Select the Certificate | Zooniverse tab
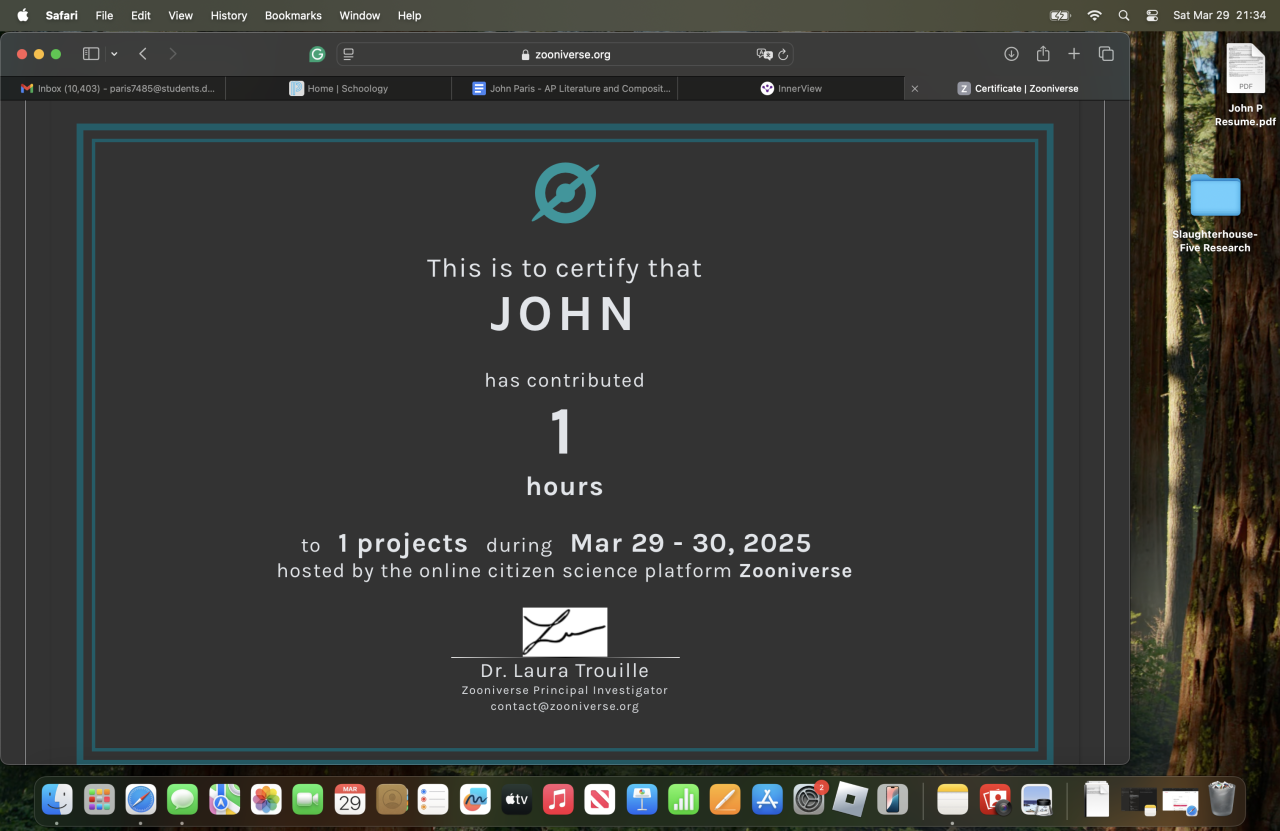Image resolution: width=1280 pixels, height=831 pixels. pyautogui.click(x=1017, y=88)
